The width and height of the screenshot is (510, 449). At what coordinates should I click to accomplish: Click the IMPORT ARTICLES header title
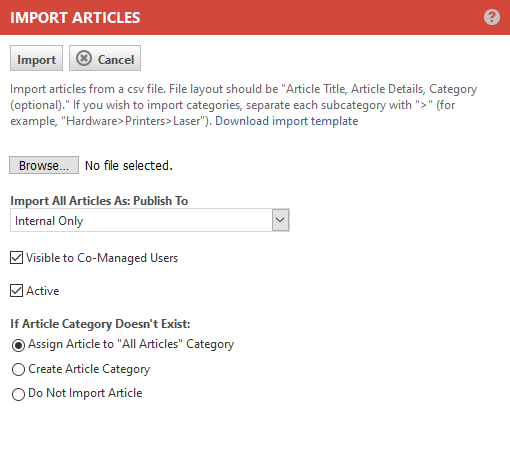75,17
